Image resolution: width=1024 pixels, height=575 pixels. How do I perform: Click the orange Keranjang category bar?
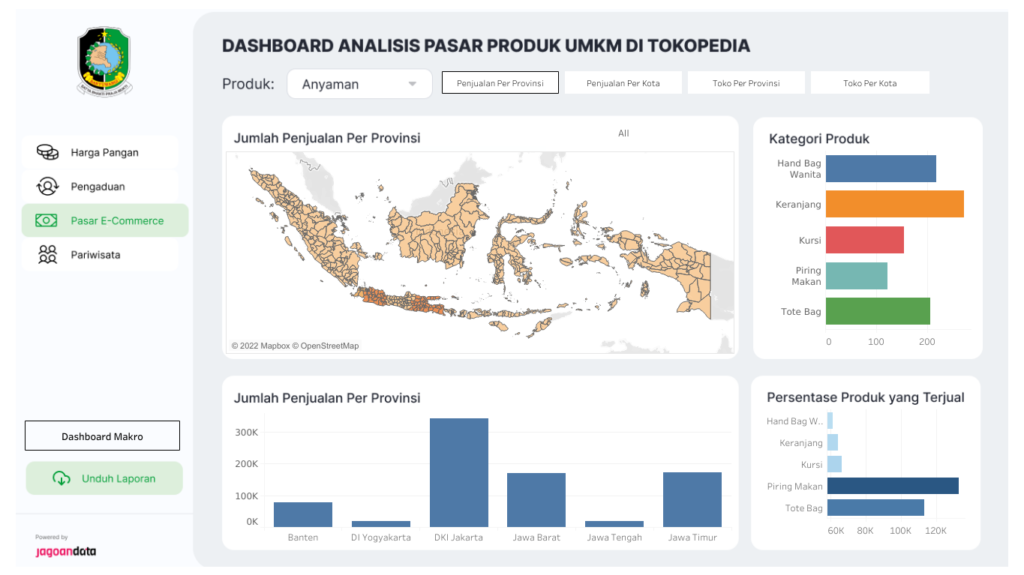pos(895,204)
